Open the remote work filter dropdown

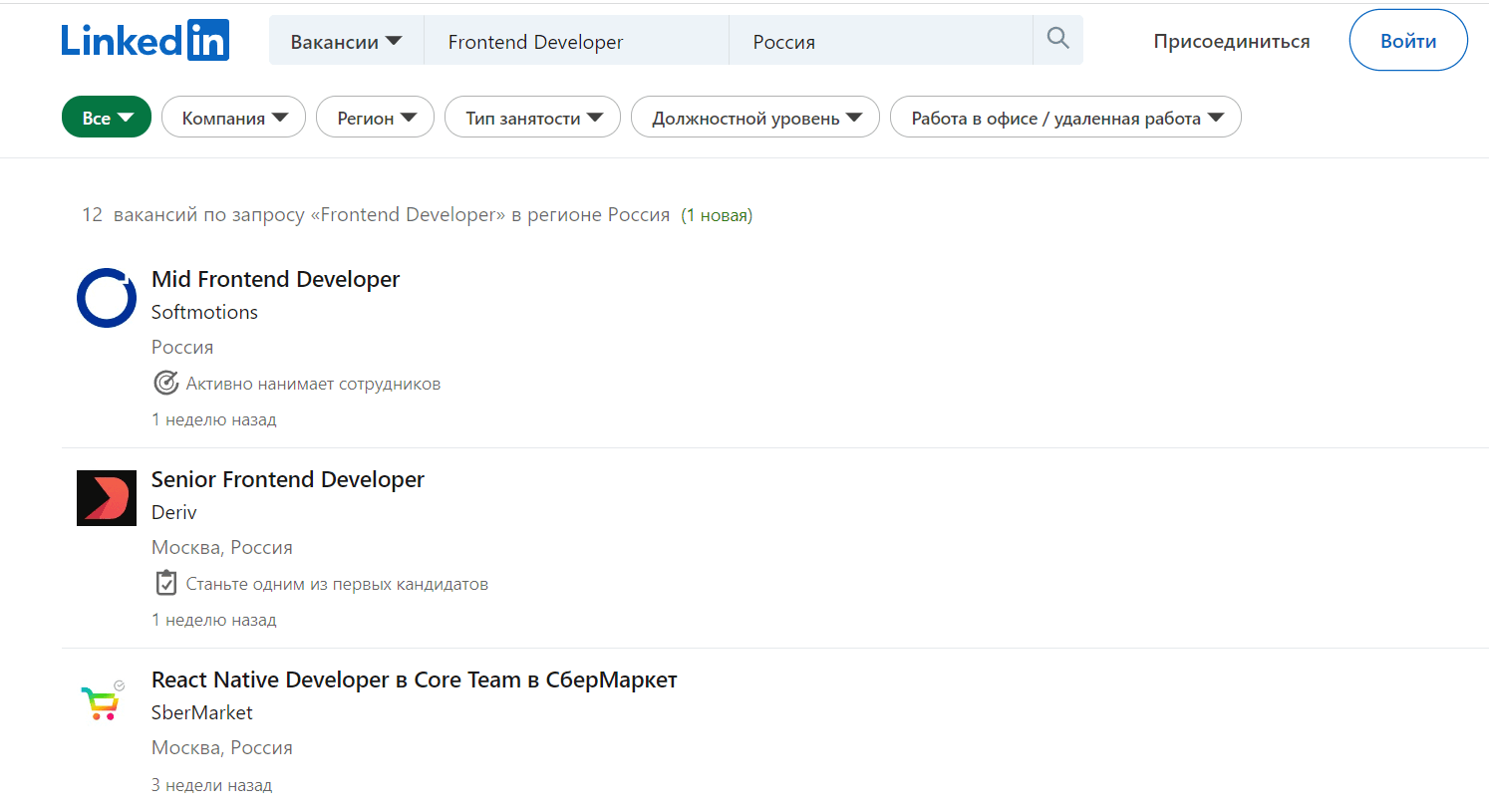1064,118
